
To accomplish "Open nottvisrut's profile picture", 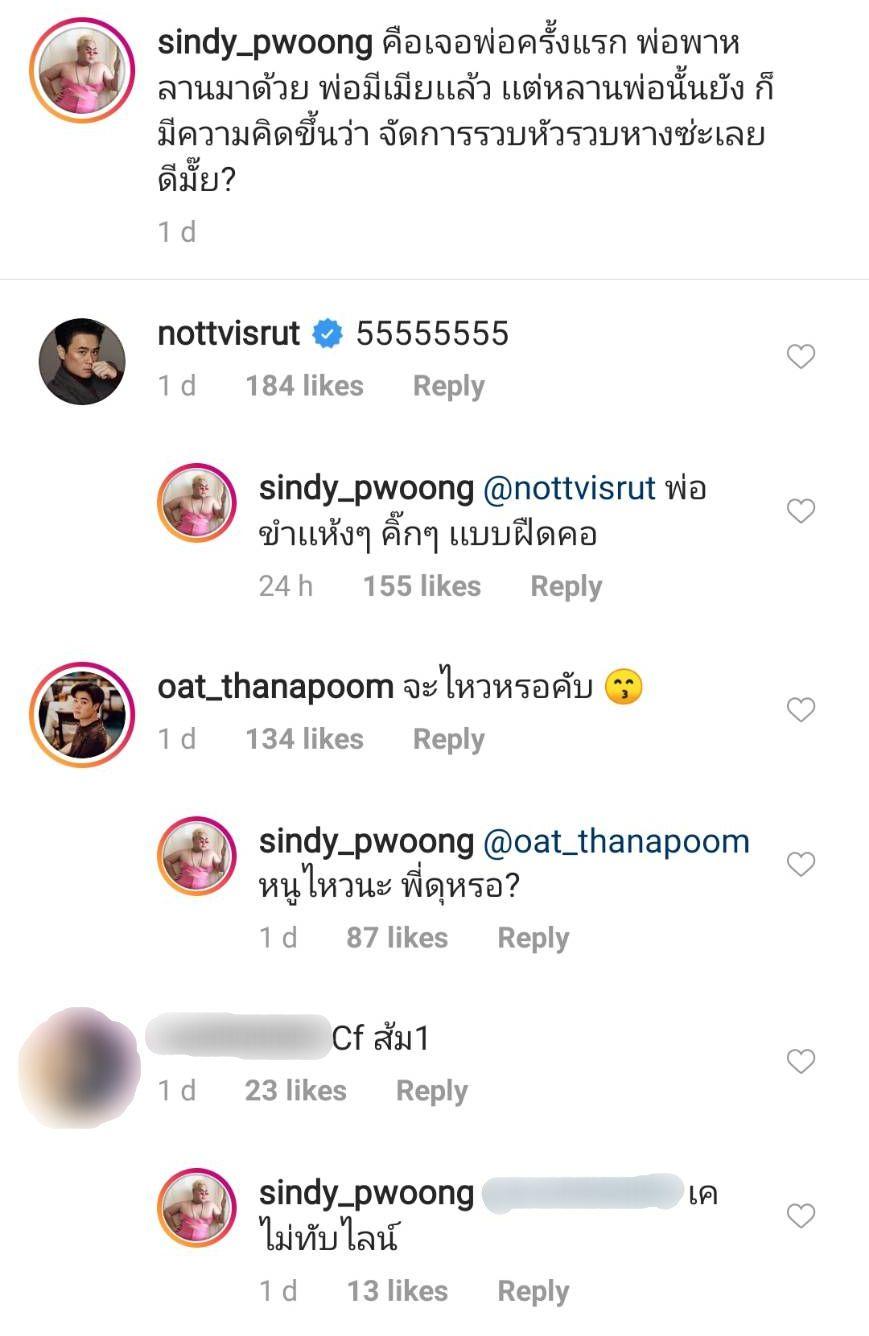I will (x=82, y=362).
